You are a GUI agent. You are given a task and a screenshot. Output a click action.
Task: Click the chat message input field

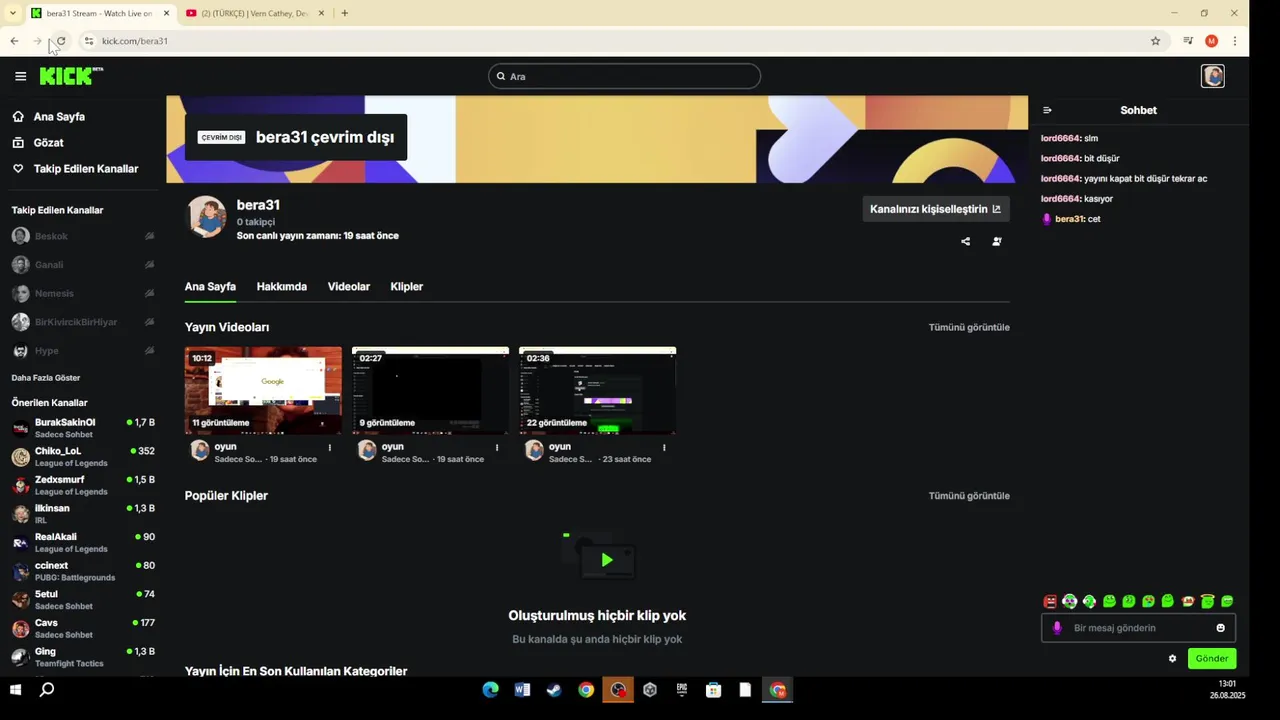coord(1139,628)
